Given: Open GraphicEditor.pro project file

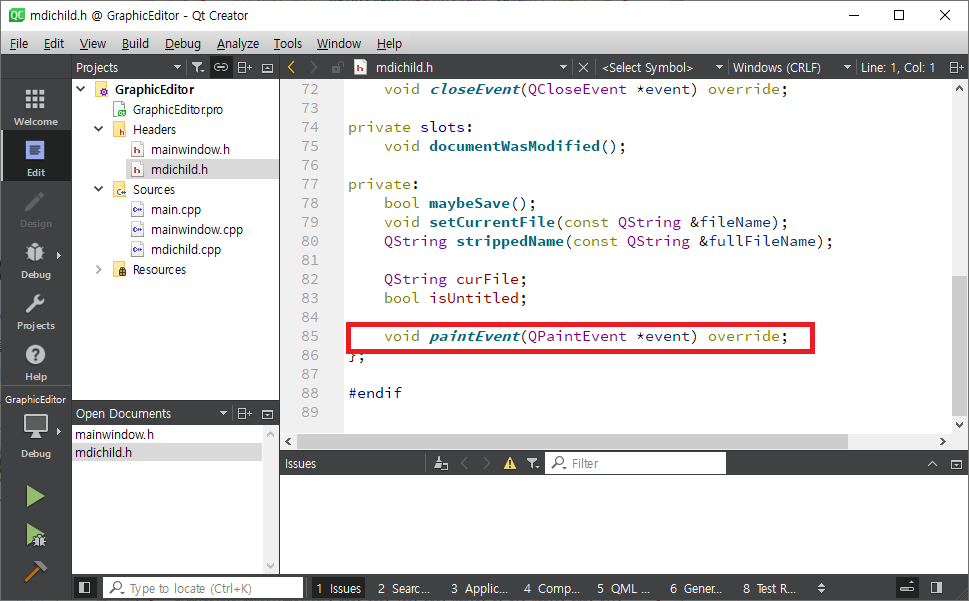Looking at the screenshot, I should [178, 109].
